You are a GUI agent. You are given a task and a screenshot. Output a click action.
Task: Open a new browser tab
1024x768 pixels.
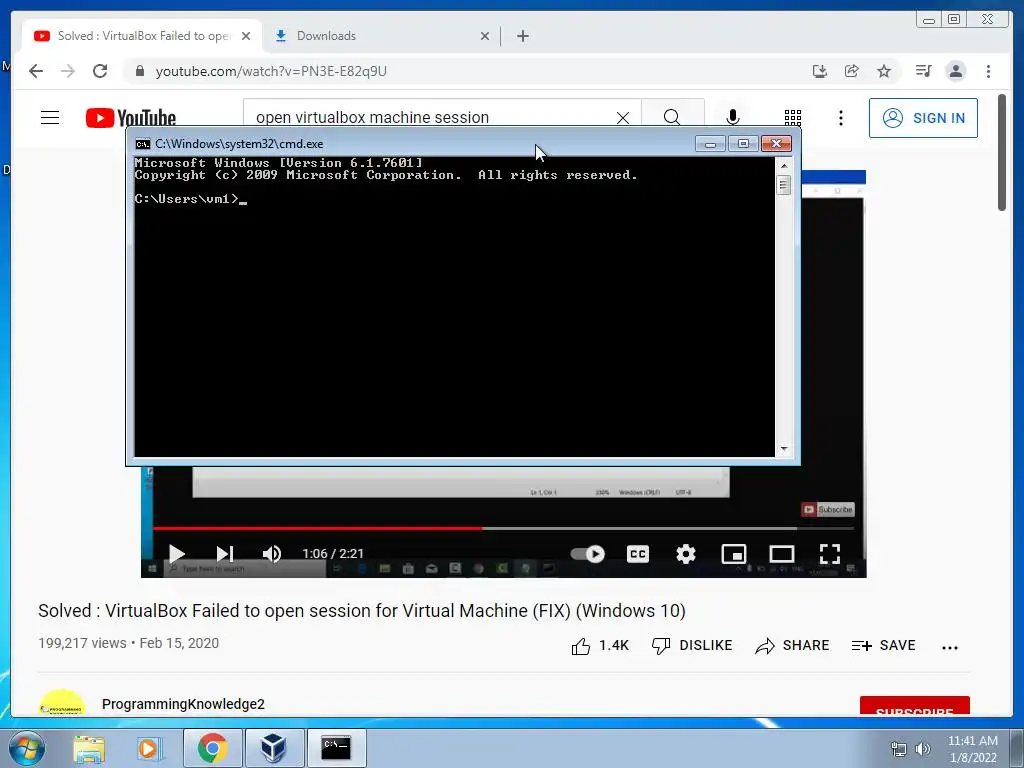[x=522, y=36]
